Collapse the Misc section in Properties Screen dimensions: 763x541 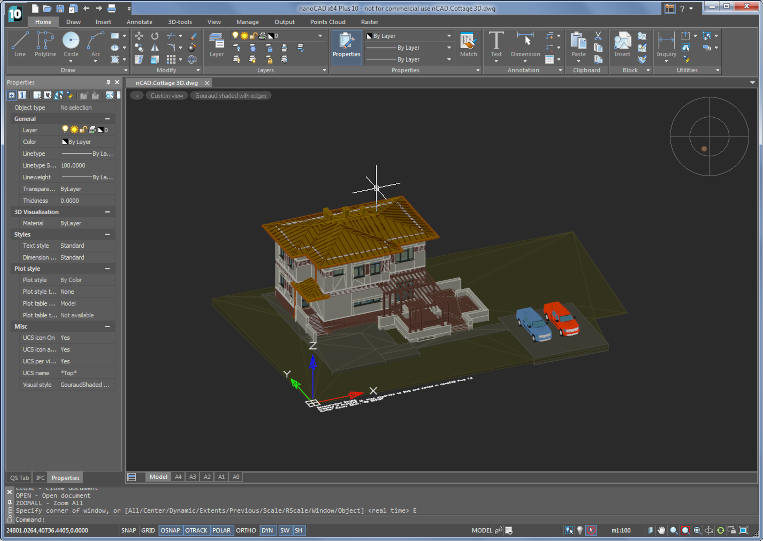tap(108, 326)
